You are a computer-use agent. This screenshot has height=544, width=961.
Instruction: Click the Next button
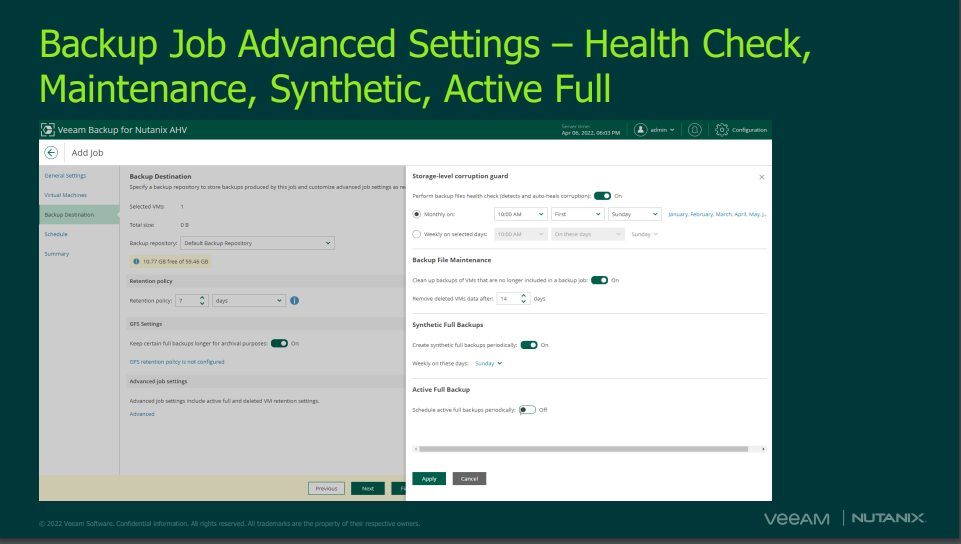(368, 488)
